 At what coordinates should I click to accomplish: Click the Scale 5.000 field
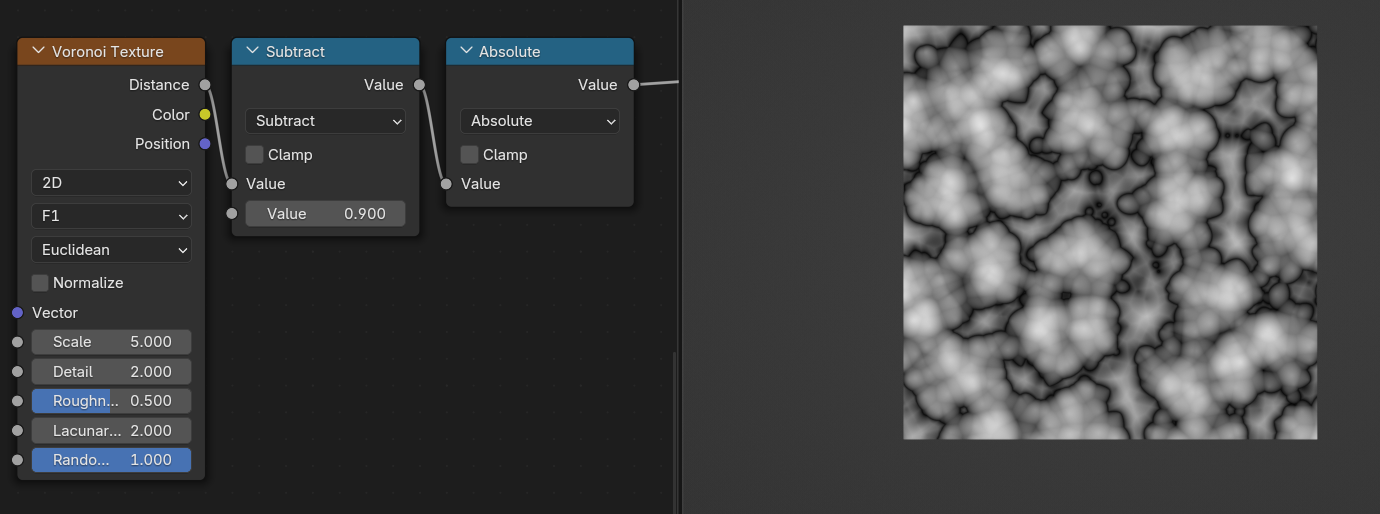click(111, 342)
